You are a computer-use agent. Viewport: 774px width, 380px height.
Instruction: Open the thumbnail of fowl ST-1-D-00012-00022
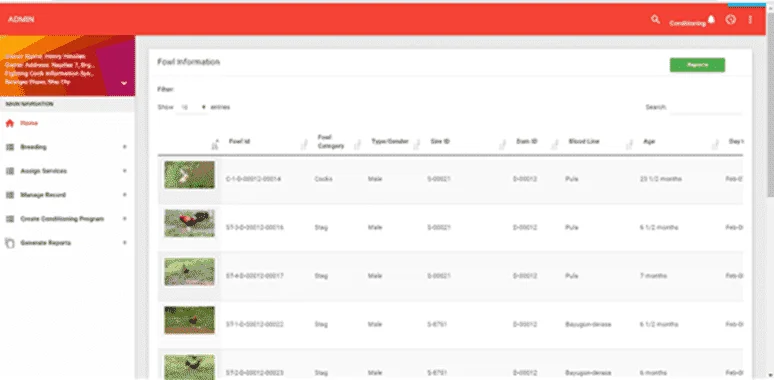point(190,320)
